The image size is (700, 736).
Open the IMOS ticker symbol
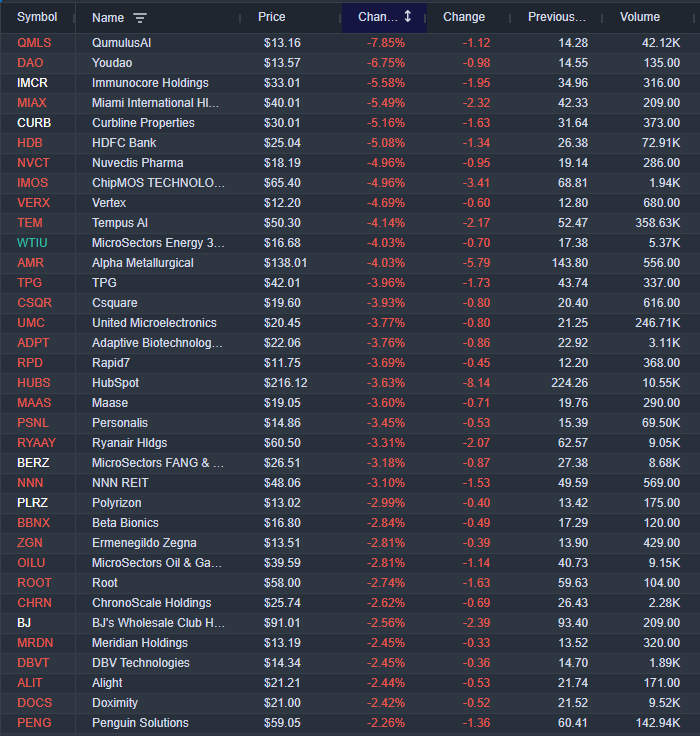click(32, 183)
